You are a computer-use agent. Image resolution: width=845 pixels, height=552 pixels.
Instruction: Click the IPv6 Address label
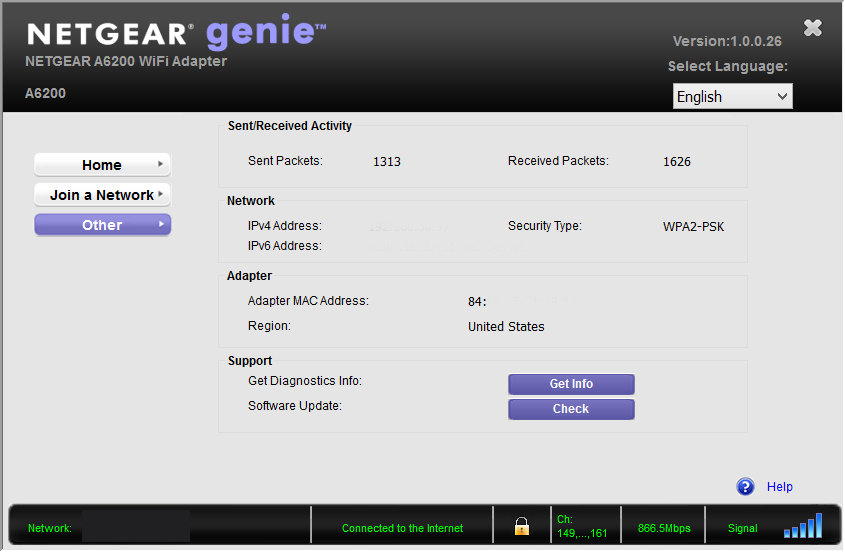285,246
